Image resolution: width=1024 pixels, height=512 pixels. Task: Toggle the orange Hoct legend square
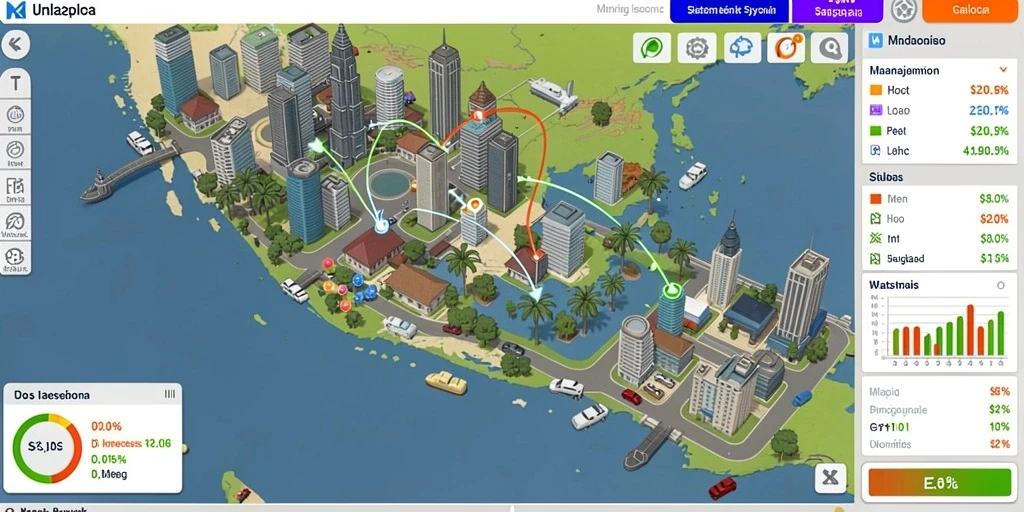coord(876,90)
